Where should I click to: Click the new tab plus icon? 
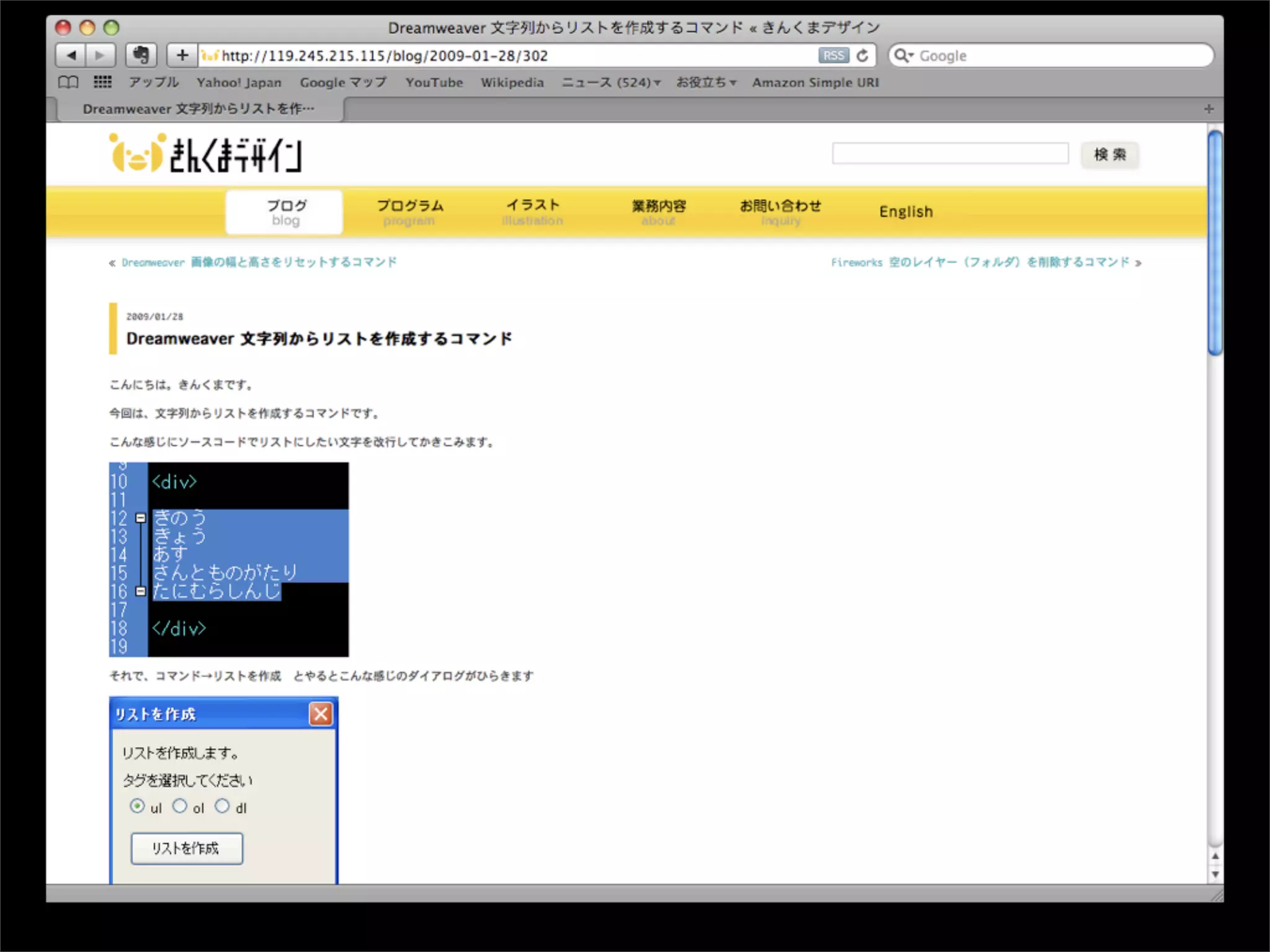[x=1209, y=109]
